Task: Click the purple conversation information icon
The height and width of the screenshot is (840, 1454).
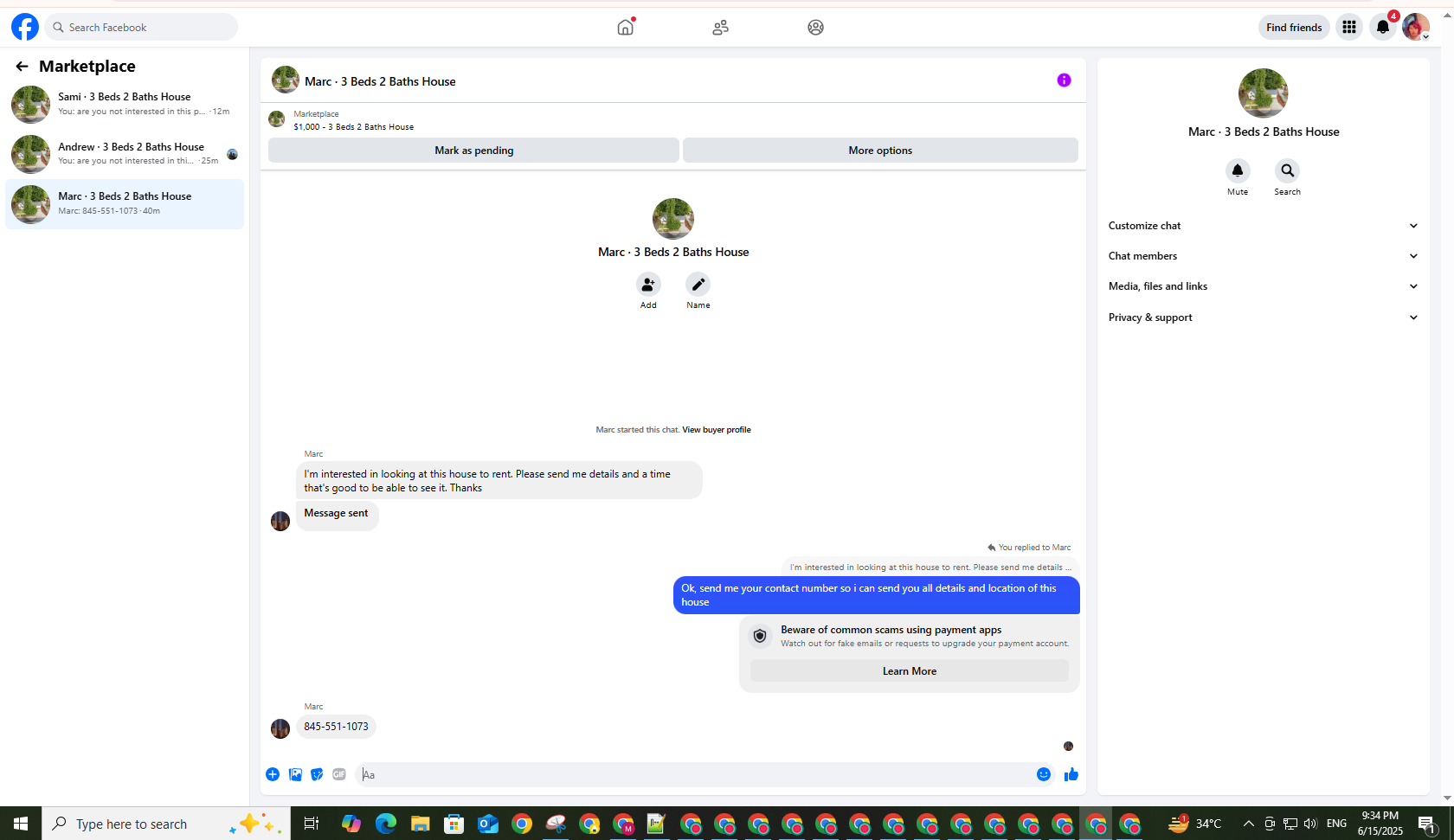Action: [x=1064, y=80]
